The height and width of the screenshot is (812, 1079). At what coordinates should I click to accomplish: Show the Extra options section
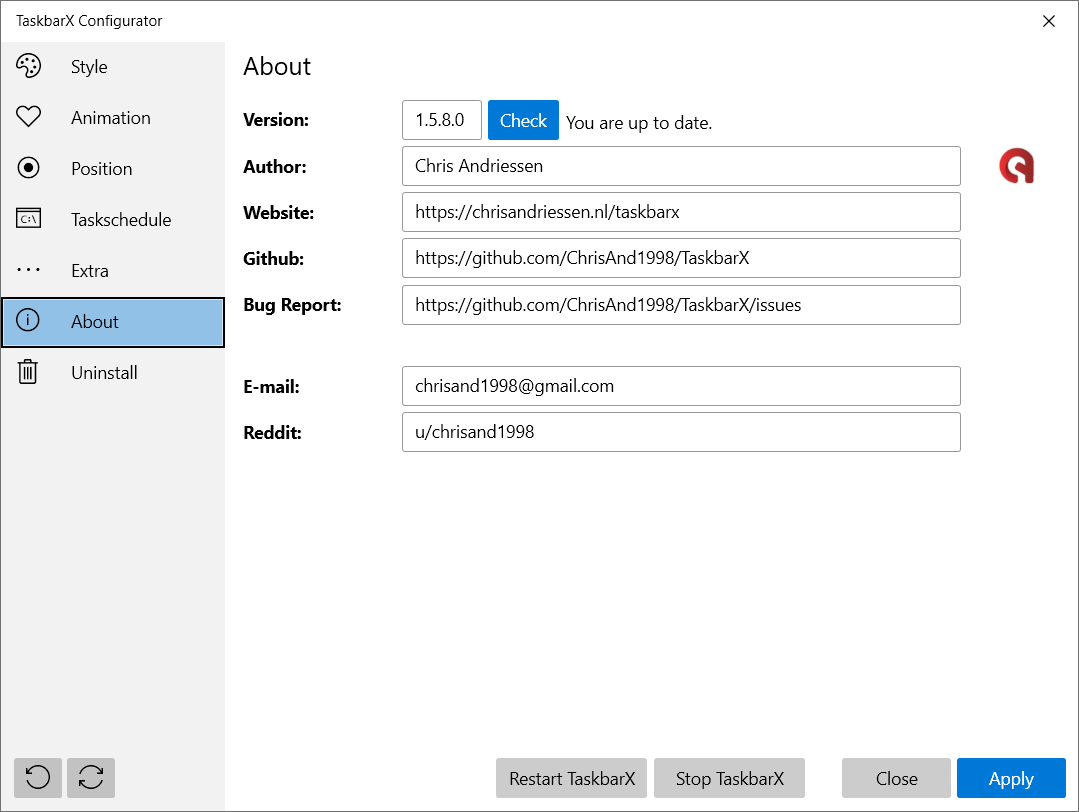coord(113,270)
